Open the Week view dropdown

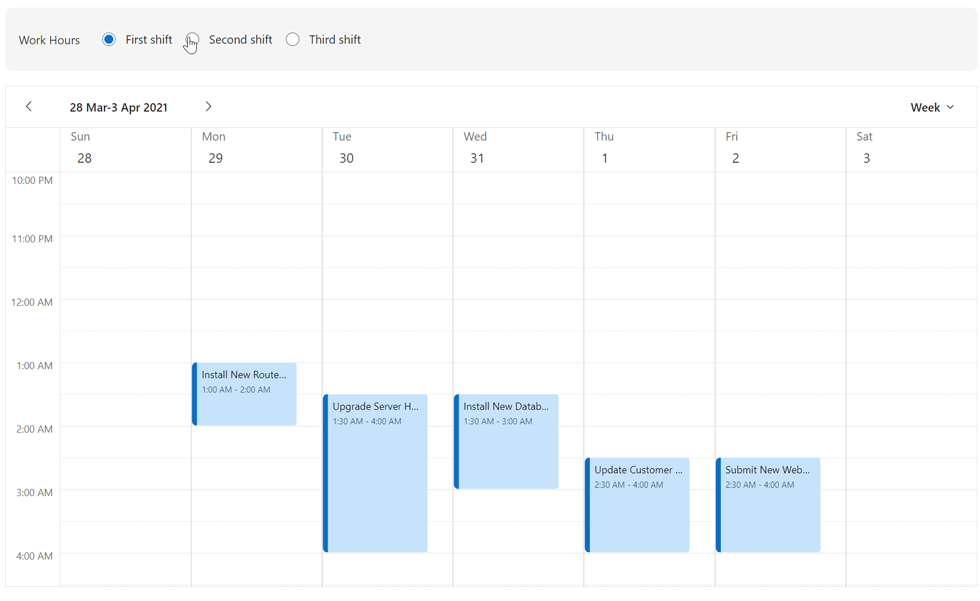(x=931, y=107)
